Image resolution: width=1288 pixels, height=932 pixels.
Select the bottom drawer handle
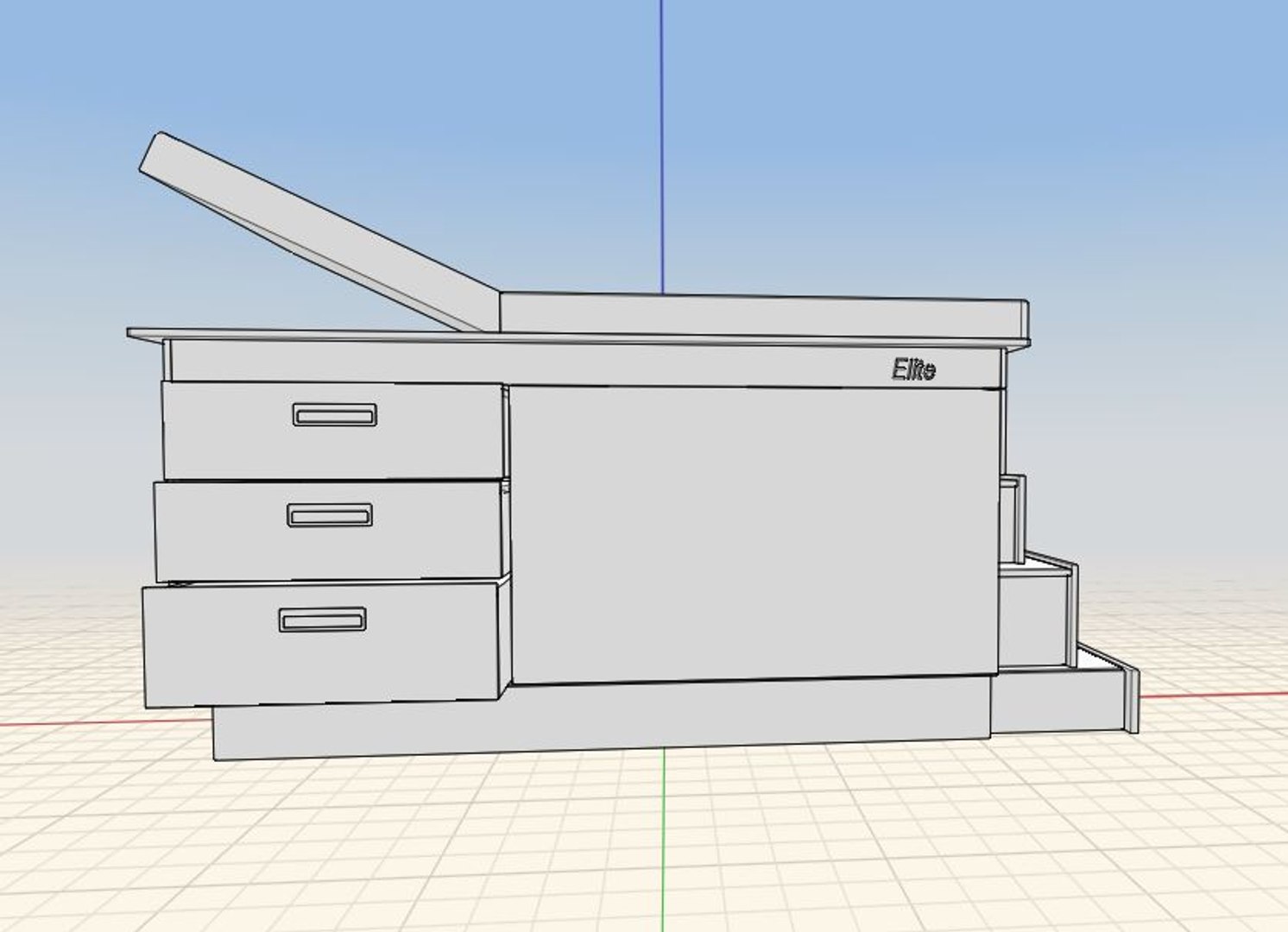(322, 620)
